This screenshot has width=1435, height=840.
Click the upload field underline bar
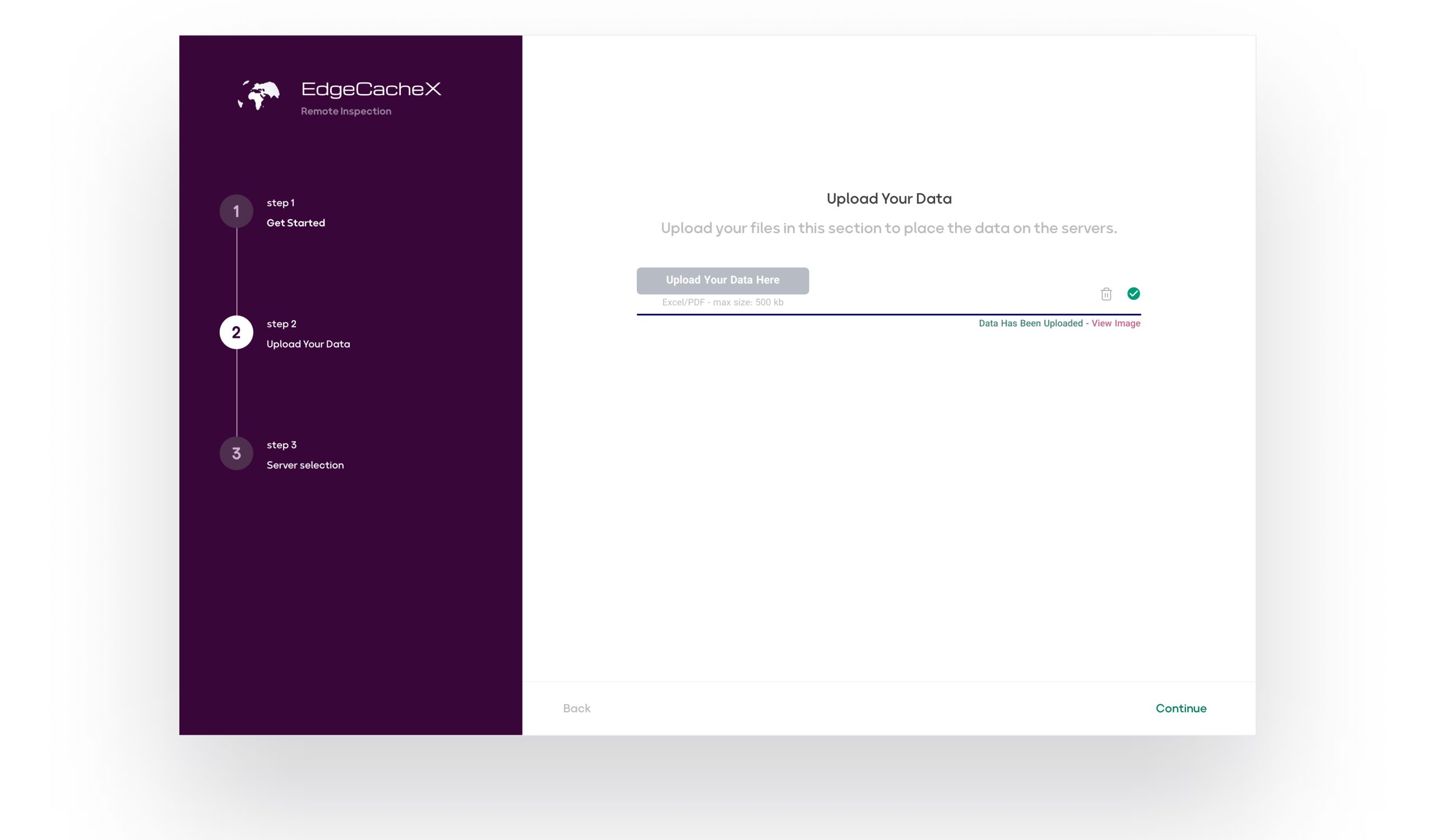point(888,314)
